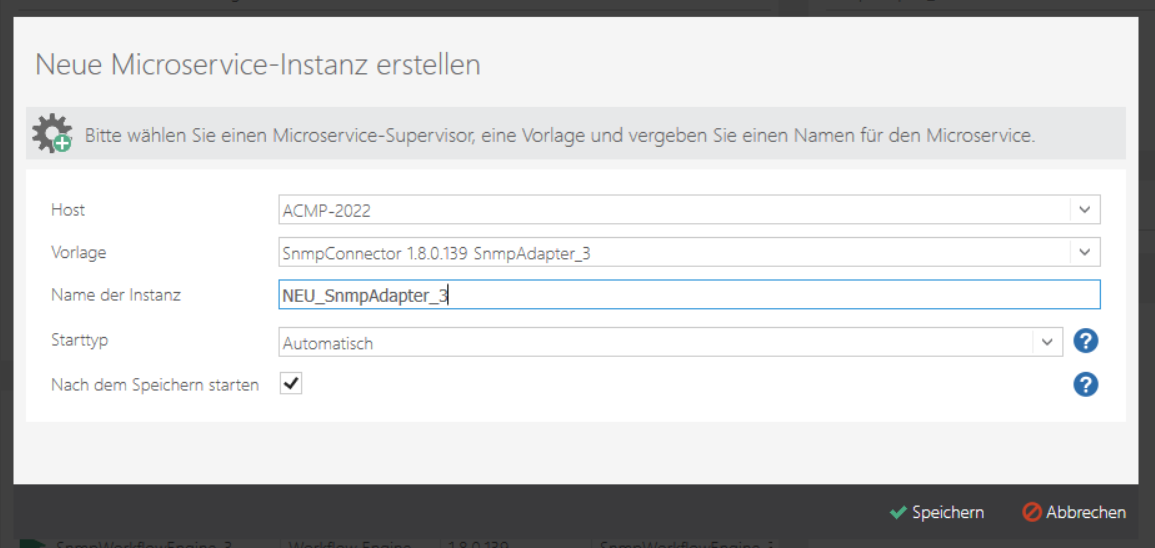1155x548 pixels.
Task: Click the Vorlage field showing SnmpConnector 1.8.0.139
Action: point(689,253)
